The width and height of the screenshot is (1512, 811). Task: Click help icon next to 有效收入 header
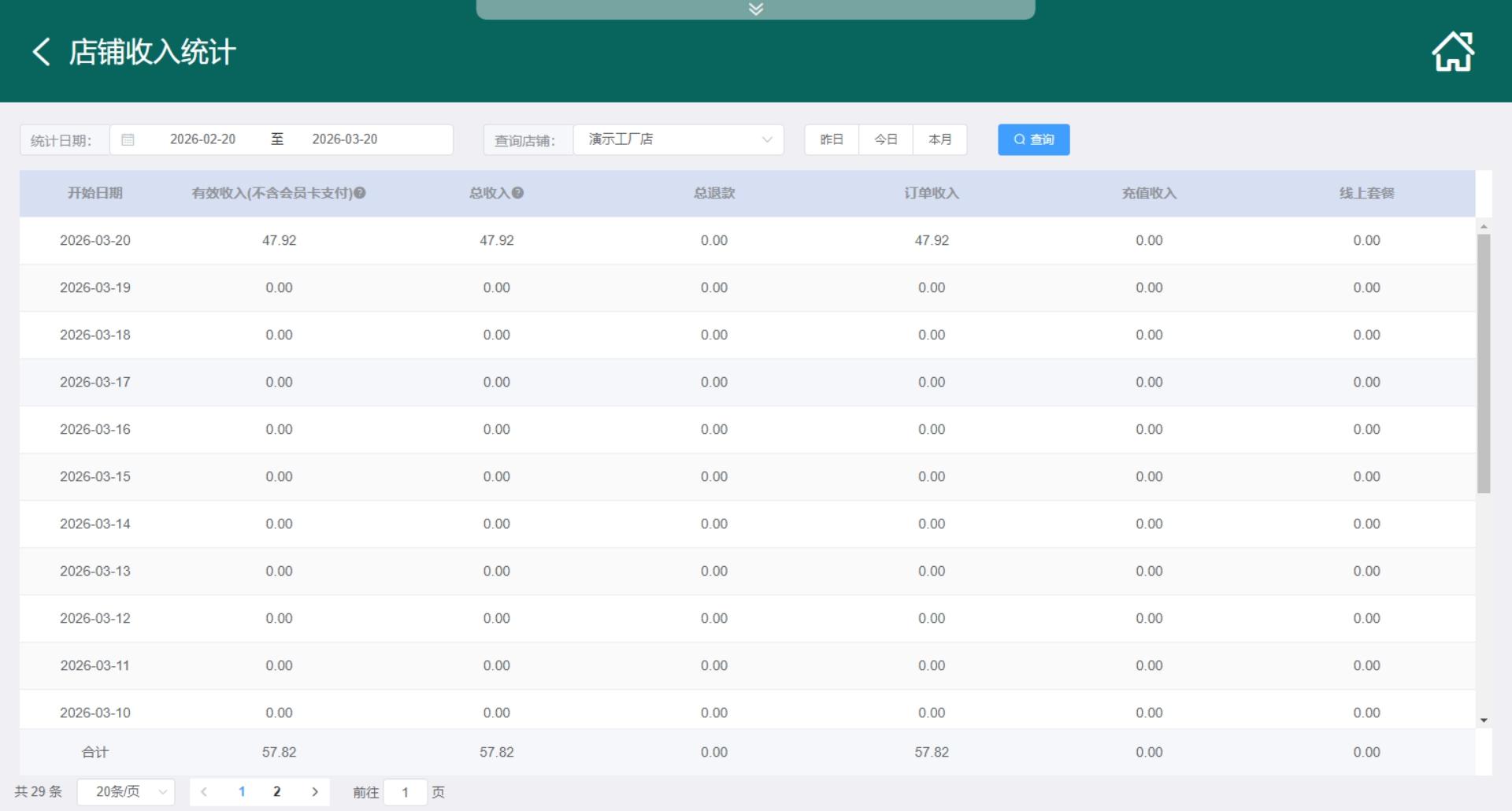[360, 193]
